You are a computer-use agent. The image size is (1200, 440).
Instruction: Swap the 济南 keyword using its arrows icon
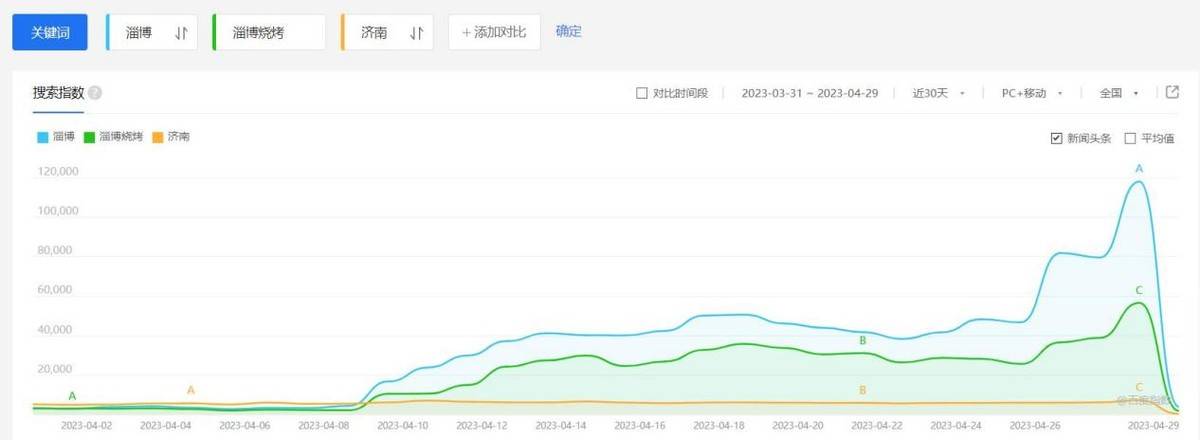tap(417, 33)
